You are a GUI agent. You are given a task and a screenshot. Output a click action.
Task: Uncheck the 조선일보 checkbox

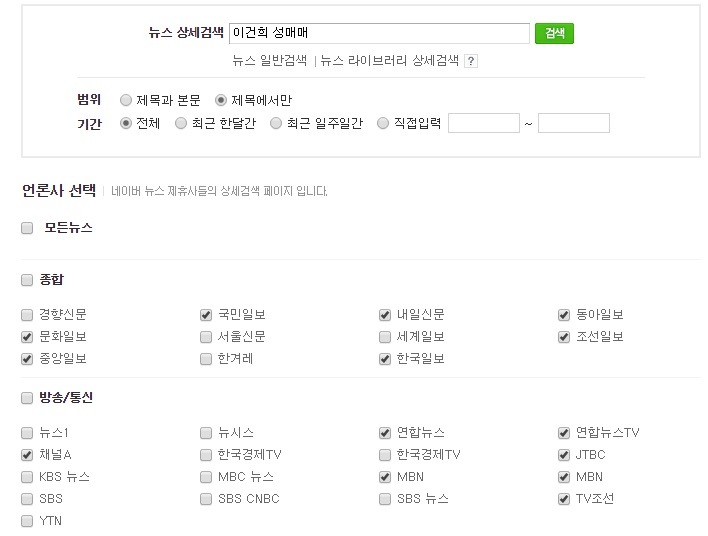point(564,337)
